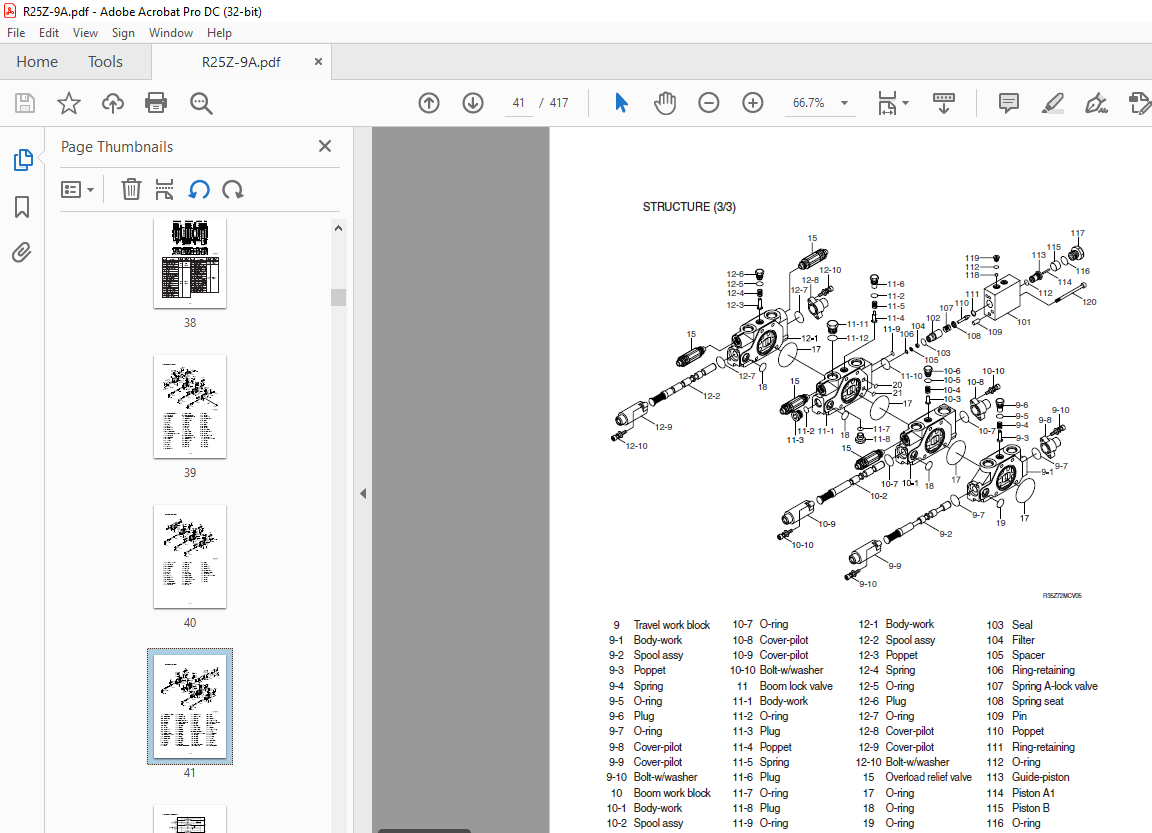Open the Help menu
Viewport: 1152px width, 833px height.
point(219,33)
